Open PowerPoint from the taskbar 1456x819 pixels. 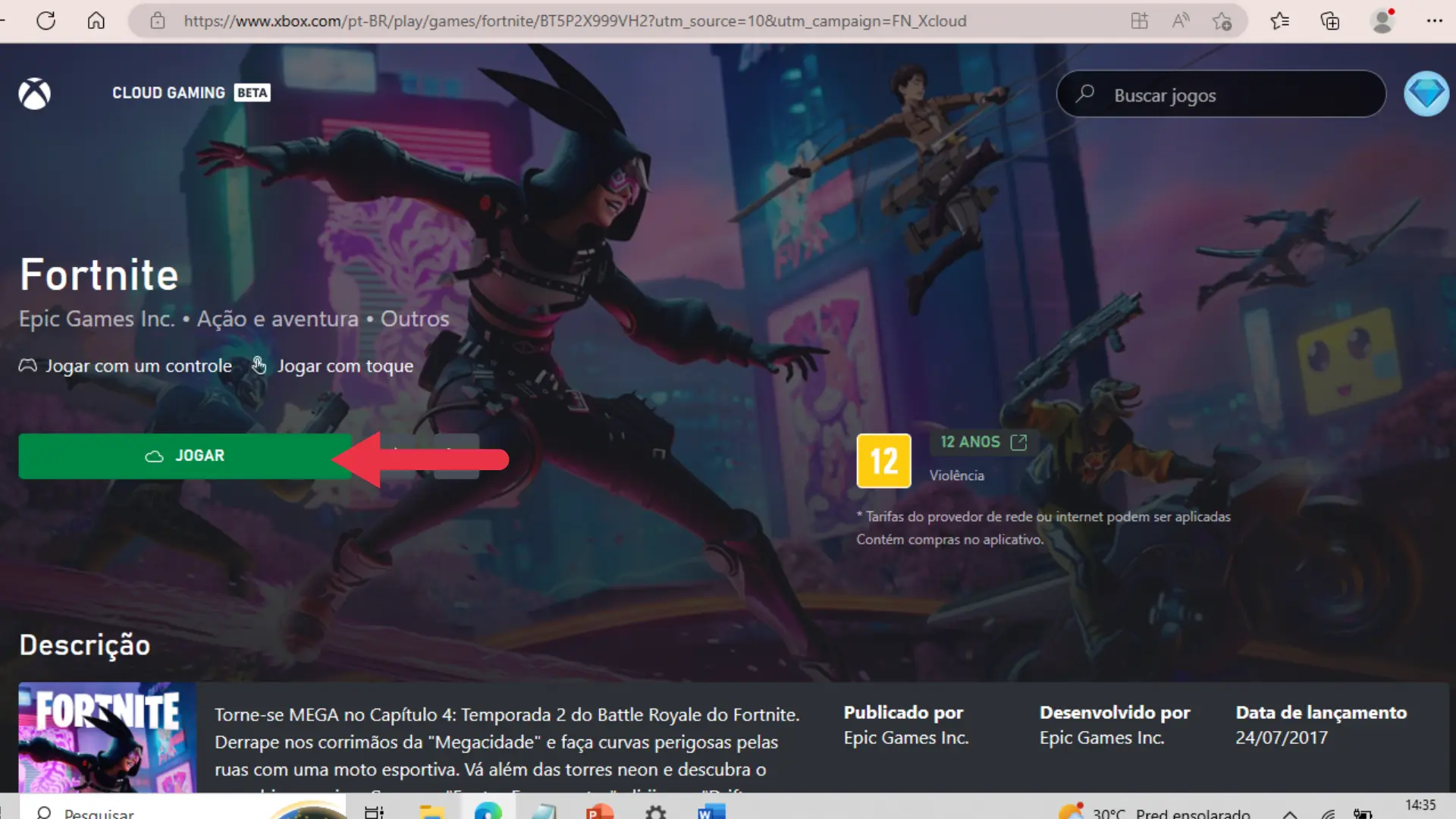599,811
